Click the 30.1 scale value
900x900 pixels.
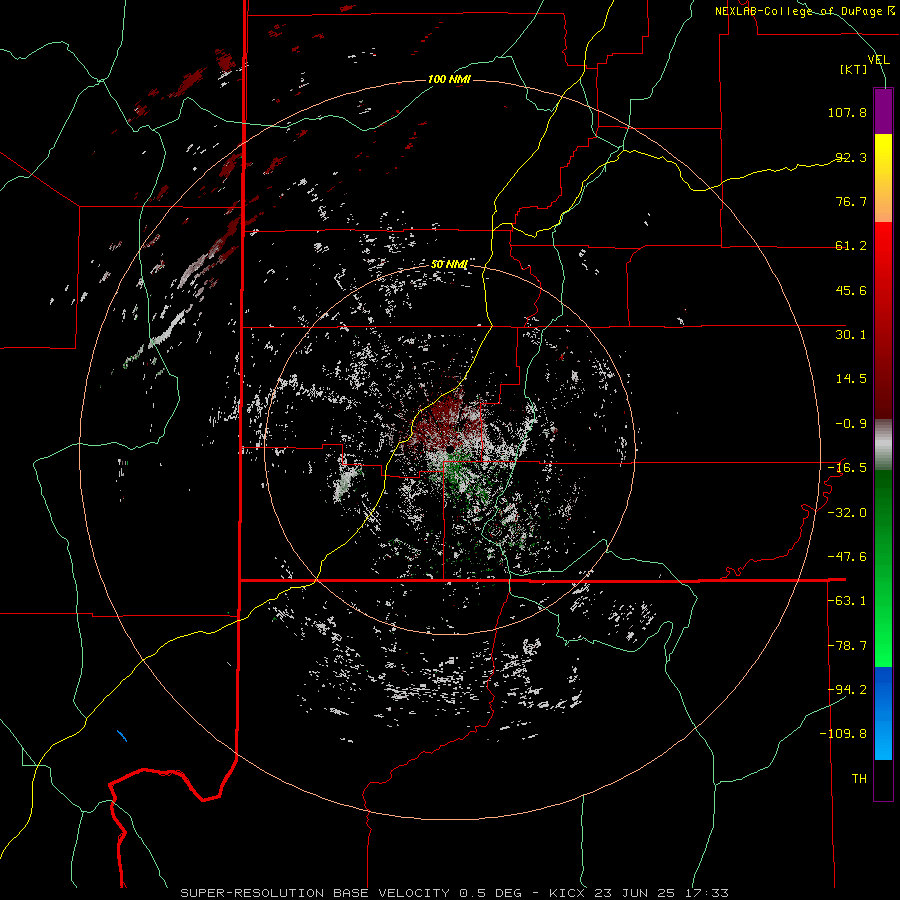[x=851, y=335]
